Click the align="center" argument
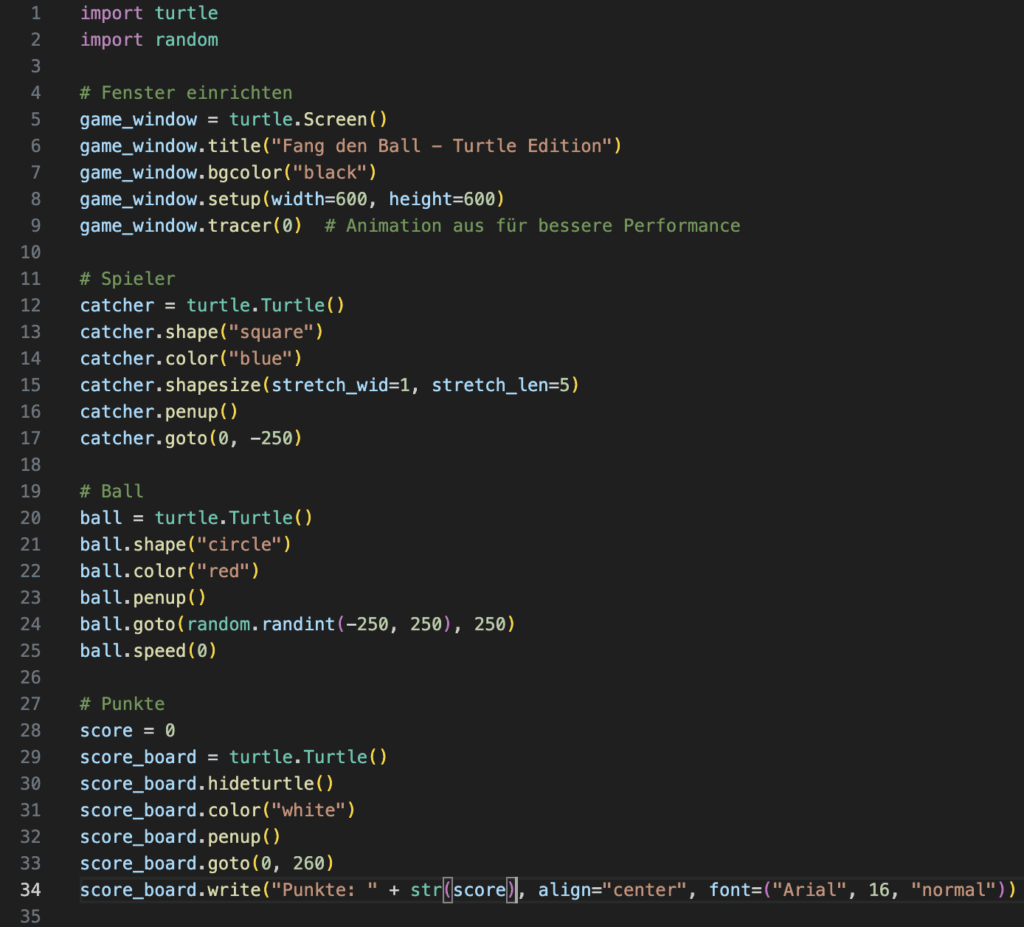 [612, 890]
